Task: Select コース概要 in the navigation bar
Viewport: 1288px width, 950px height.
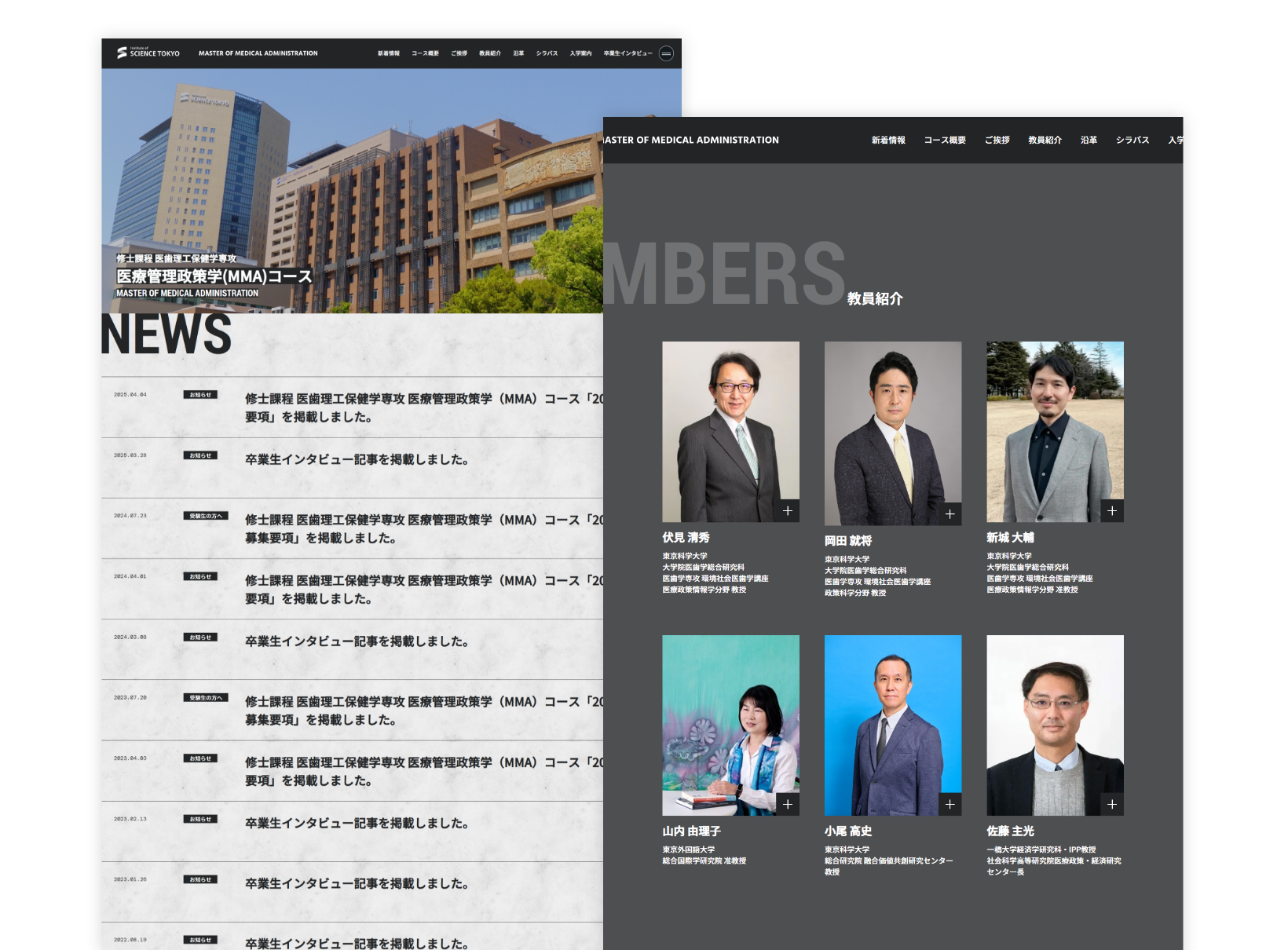Action: [x=945, y=140]
